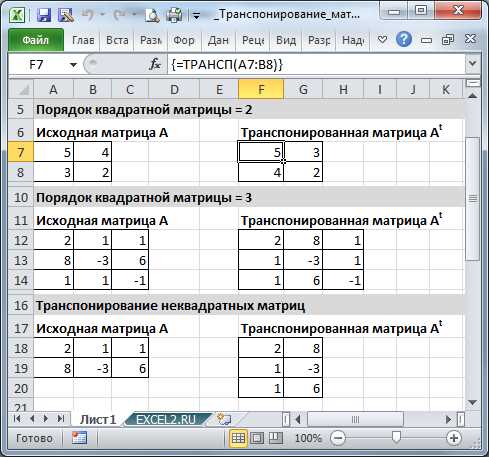Screen dimensions: 489x457
Task: Expand the Name Box dropdown arrow
Action: (x=73, y=64)
